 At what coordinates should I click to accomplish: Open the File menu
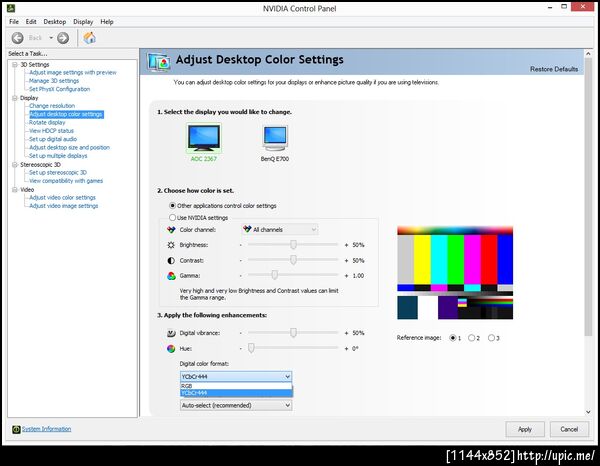(x=14, y=22)
